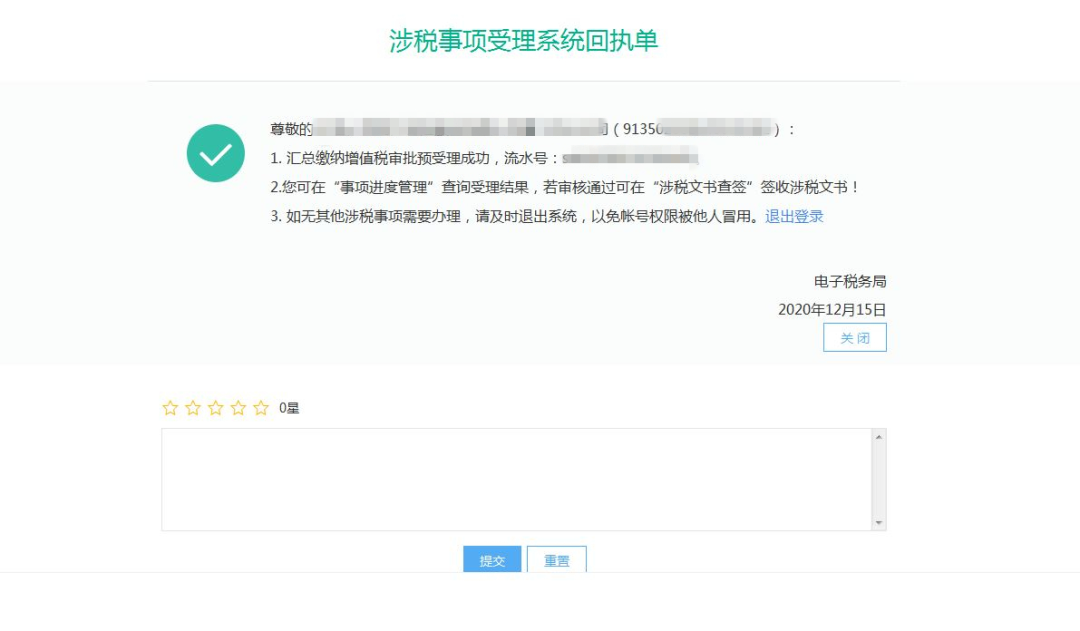This screenshot has height=631, width=1080.
Task: Click the 退出登录 logout link
Action: tap(794, 216)
